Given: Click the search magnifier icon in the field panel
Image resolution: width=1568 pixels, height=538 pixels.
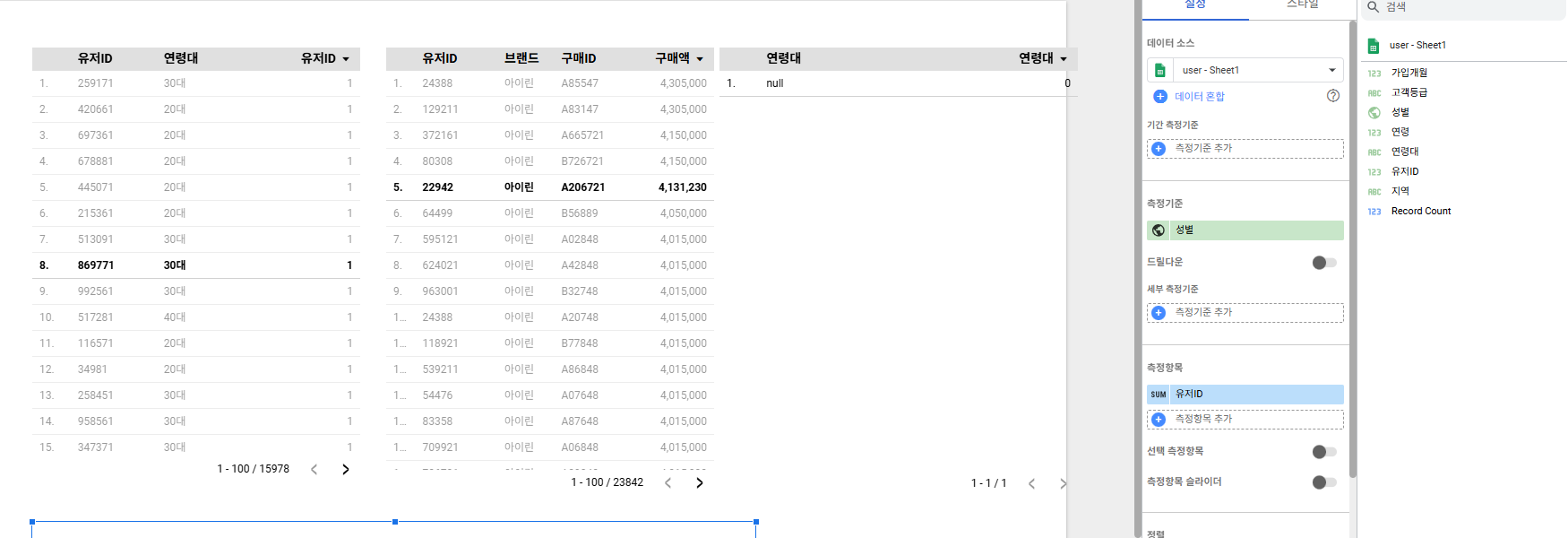Looking at the screenshot, I should [1373, 7].
